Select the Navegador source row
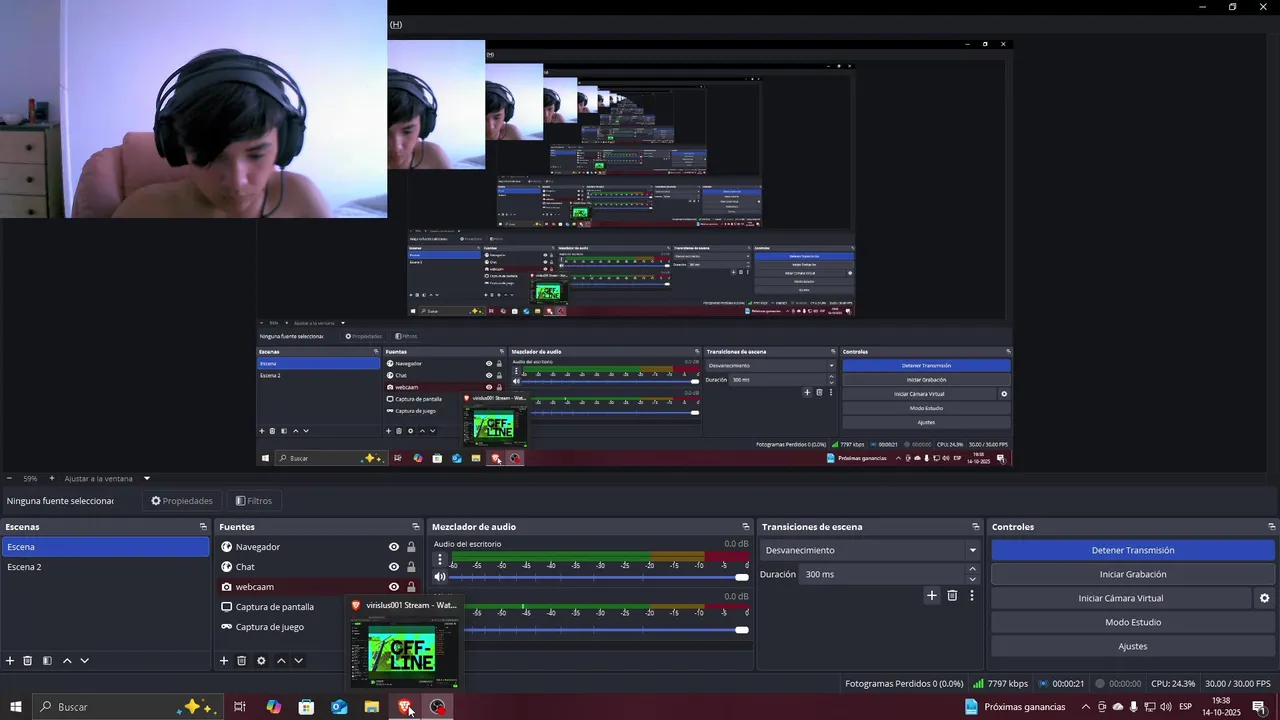Image resolution: width=1280 pixels, height=720 pixels. (319, 547)
